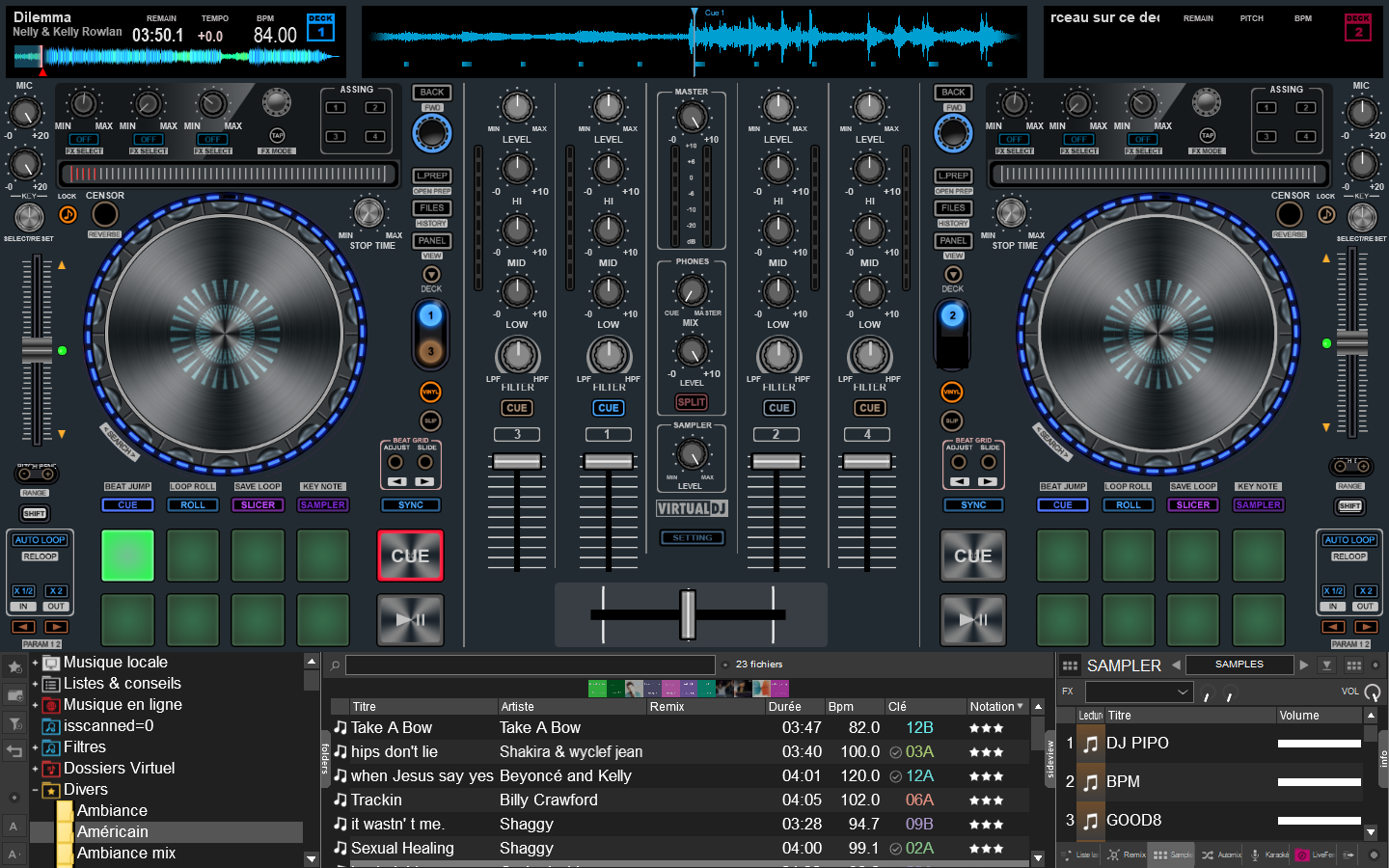
Task: Expand the Filtres tree node
Action: tap(35, 747)
